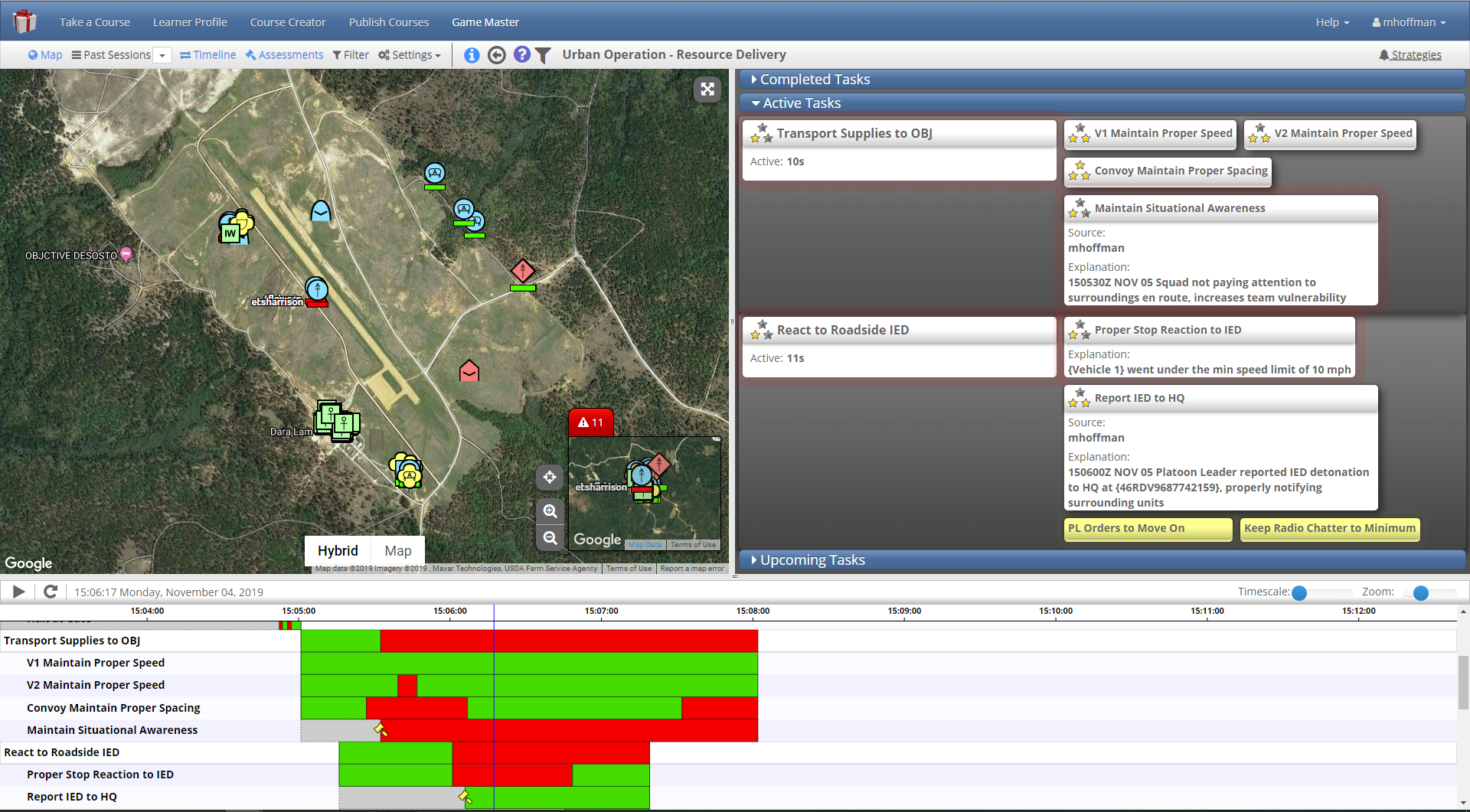
Task: Select the top blue vehicle marker
Action: click(435, 173)
